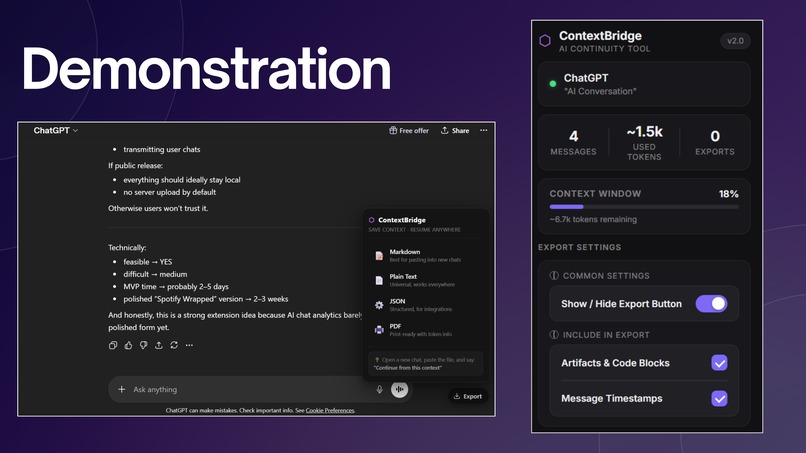
Task: Click the 0 Exports stat
Action: (715, 142)
